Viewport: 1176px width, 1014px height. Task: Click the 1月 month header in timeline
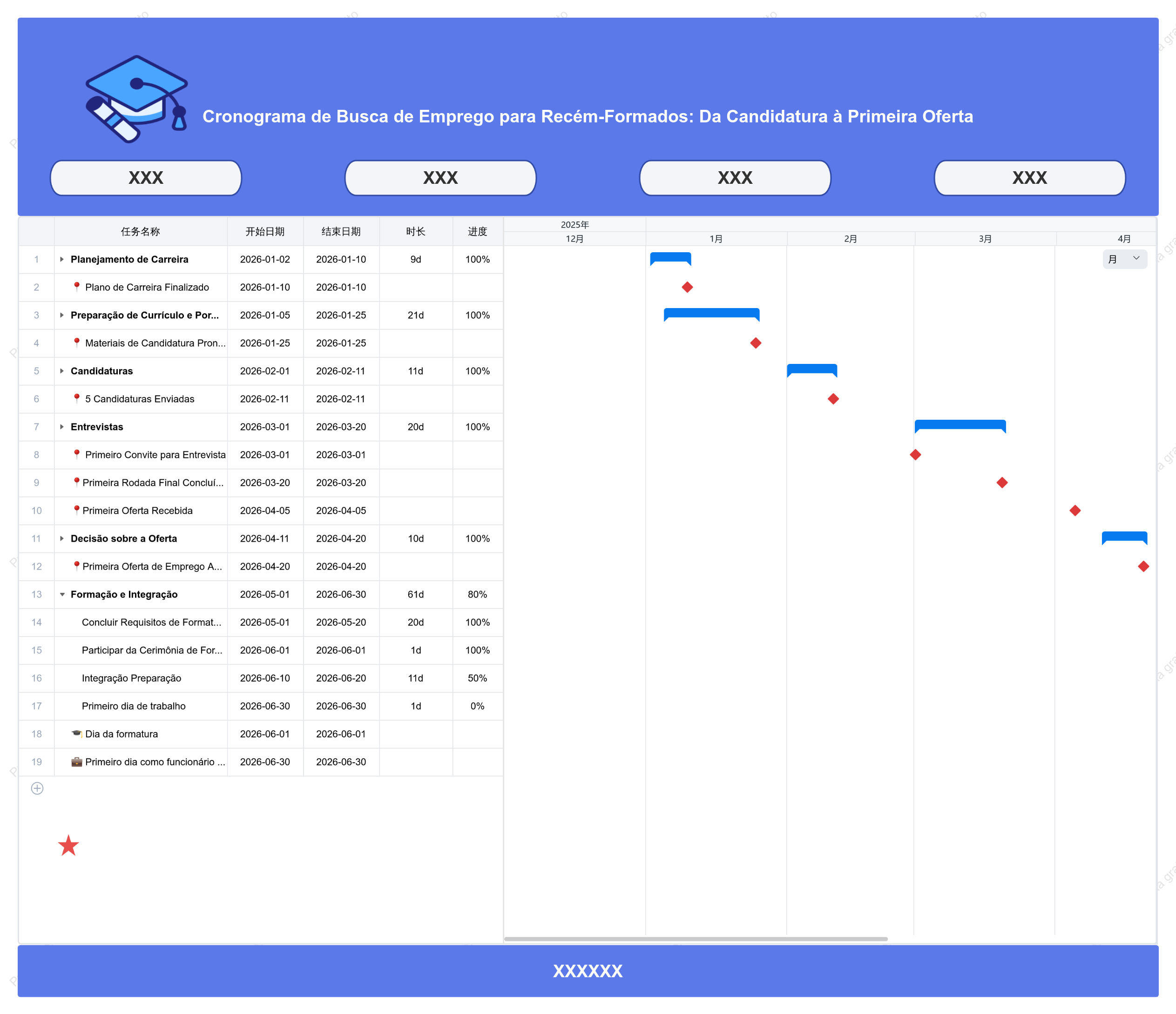716,239
